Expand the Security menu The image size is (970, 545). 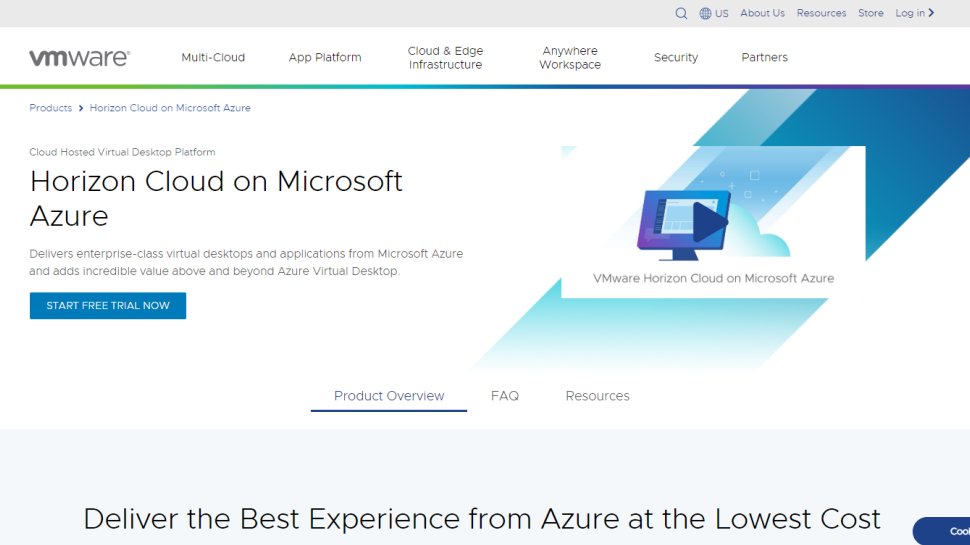(676, 58)
